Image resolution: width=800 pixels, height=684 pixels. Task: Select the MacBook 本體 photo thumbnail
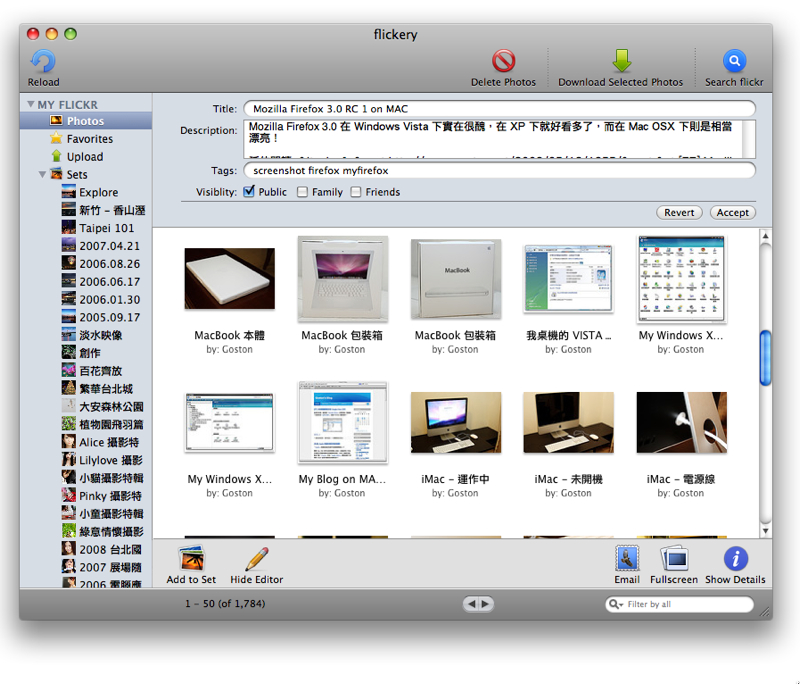[x=230, y=278]
